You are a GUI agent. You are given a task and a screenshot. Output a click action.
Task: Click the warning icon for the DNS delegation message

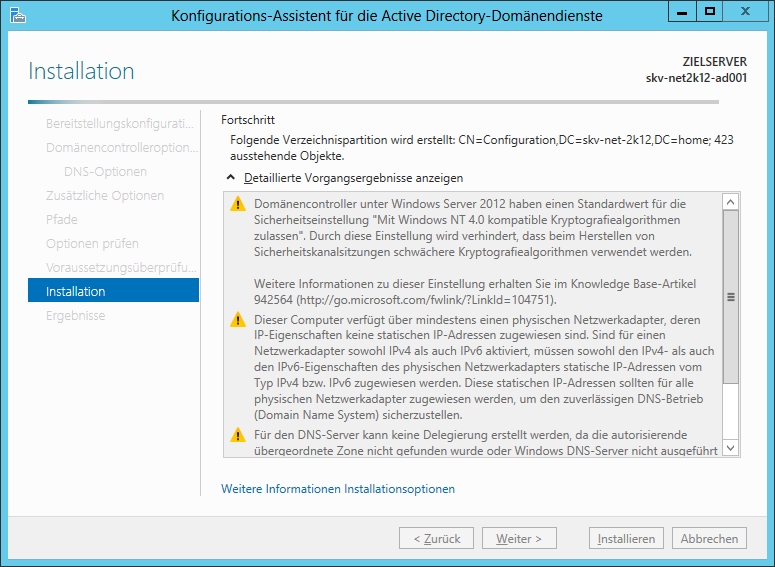[x=237, y=434]
